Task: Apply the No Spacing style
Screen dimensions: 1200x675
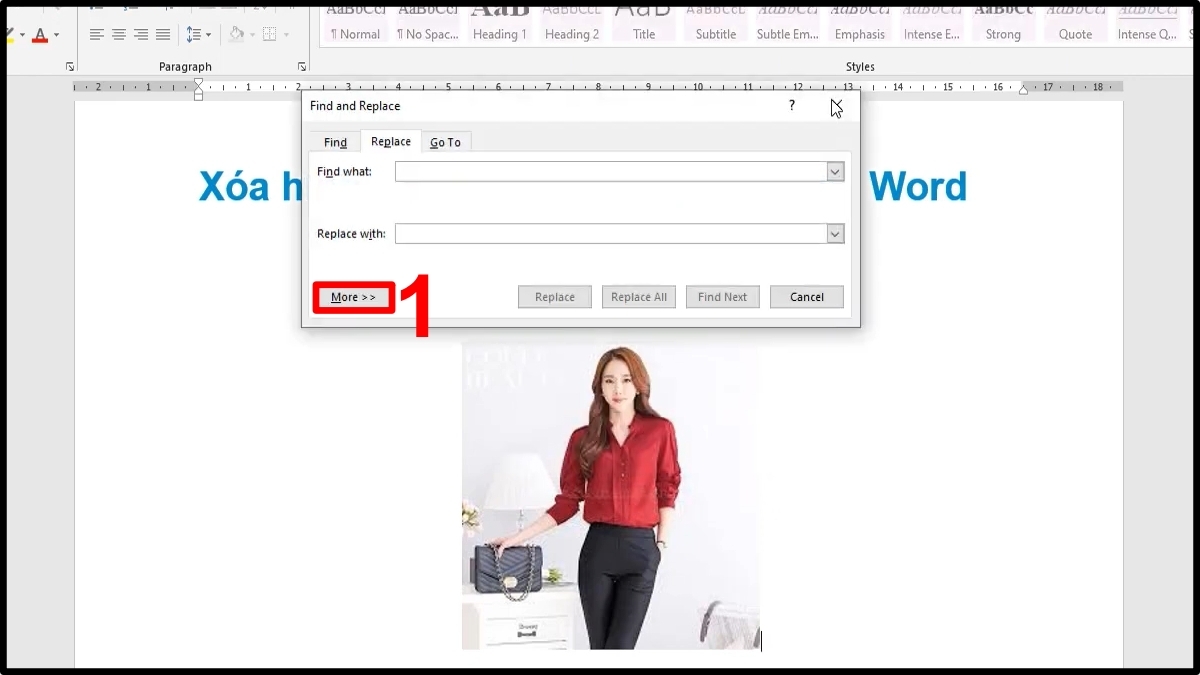Action: point(427,24)
